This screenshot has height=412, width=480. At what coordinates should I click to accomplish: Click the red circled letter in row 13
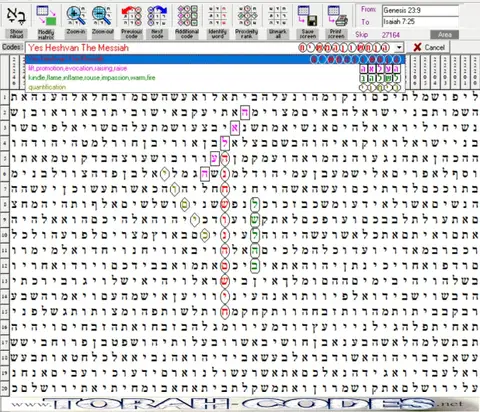click(225, 281)
